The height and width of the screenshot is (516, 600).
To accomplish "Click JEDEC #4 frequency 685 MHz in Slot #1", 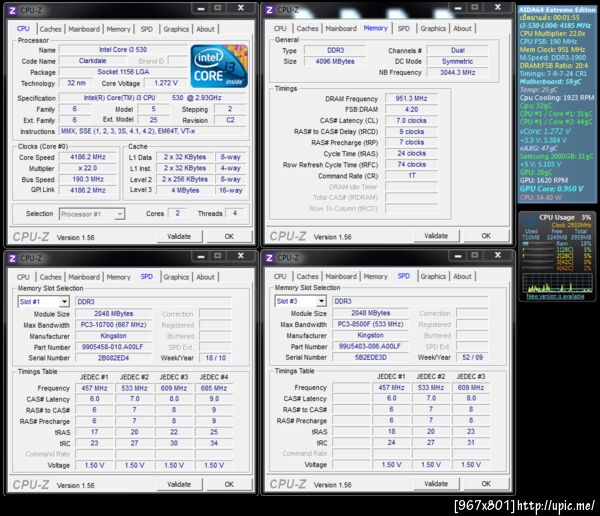I will 214,388.
